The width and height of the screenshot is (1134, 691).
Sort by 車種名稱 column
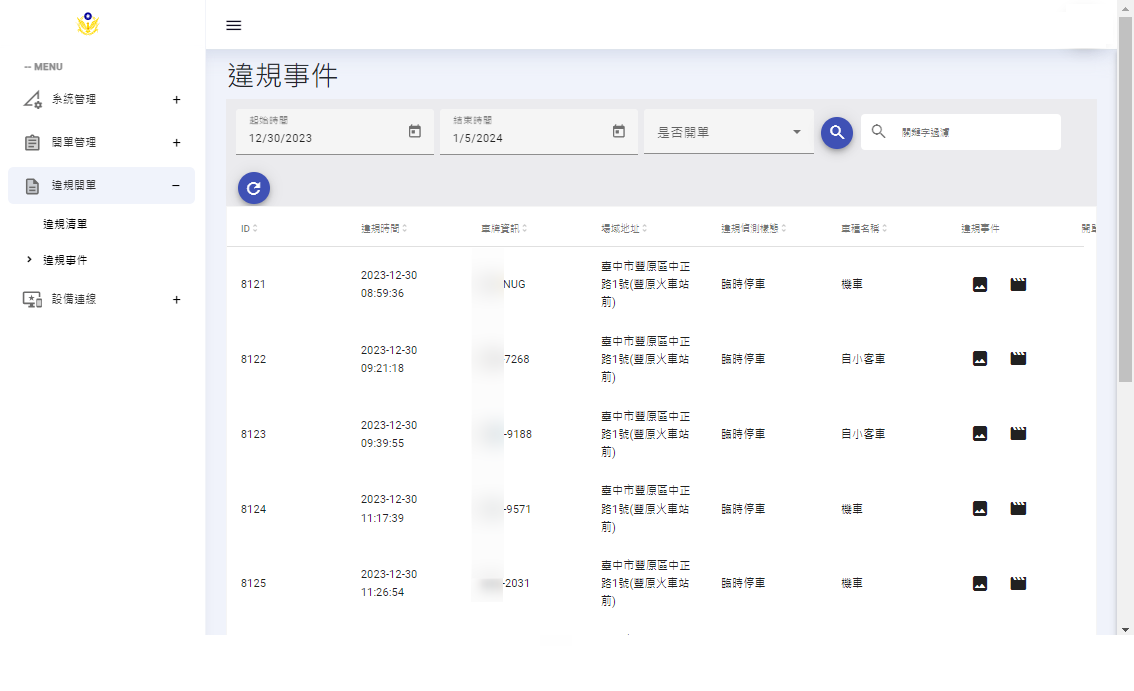(x=864, y=229)
